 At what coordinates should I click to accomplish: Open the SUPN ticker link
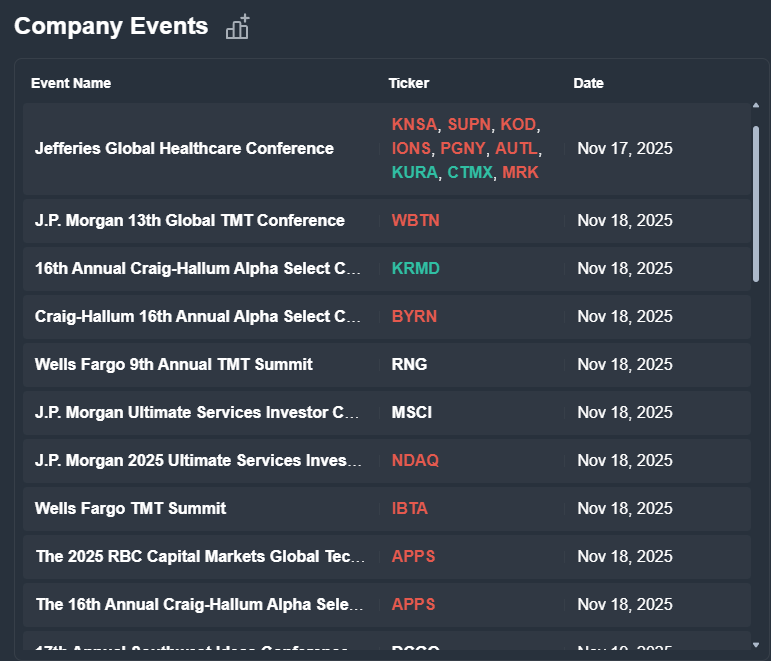469,124
